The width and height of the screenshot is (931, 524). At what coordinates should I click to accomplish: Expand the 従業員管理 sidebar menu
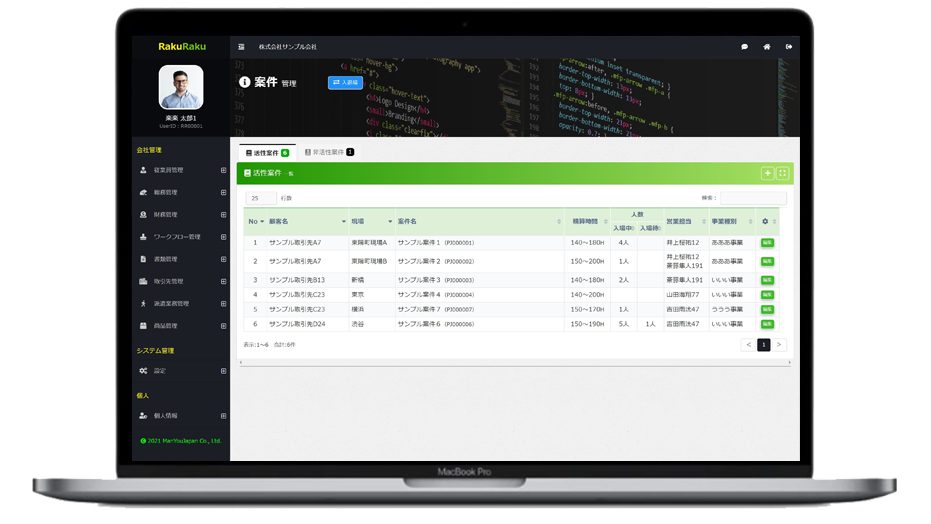click(223, 170)
